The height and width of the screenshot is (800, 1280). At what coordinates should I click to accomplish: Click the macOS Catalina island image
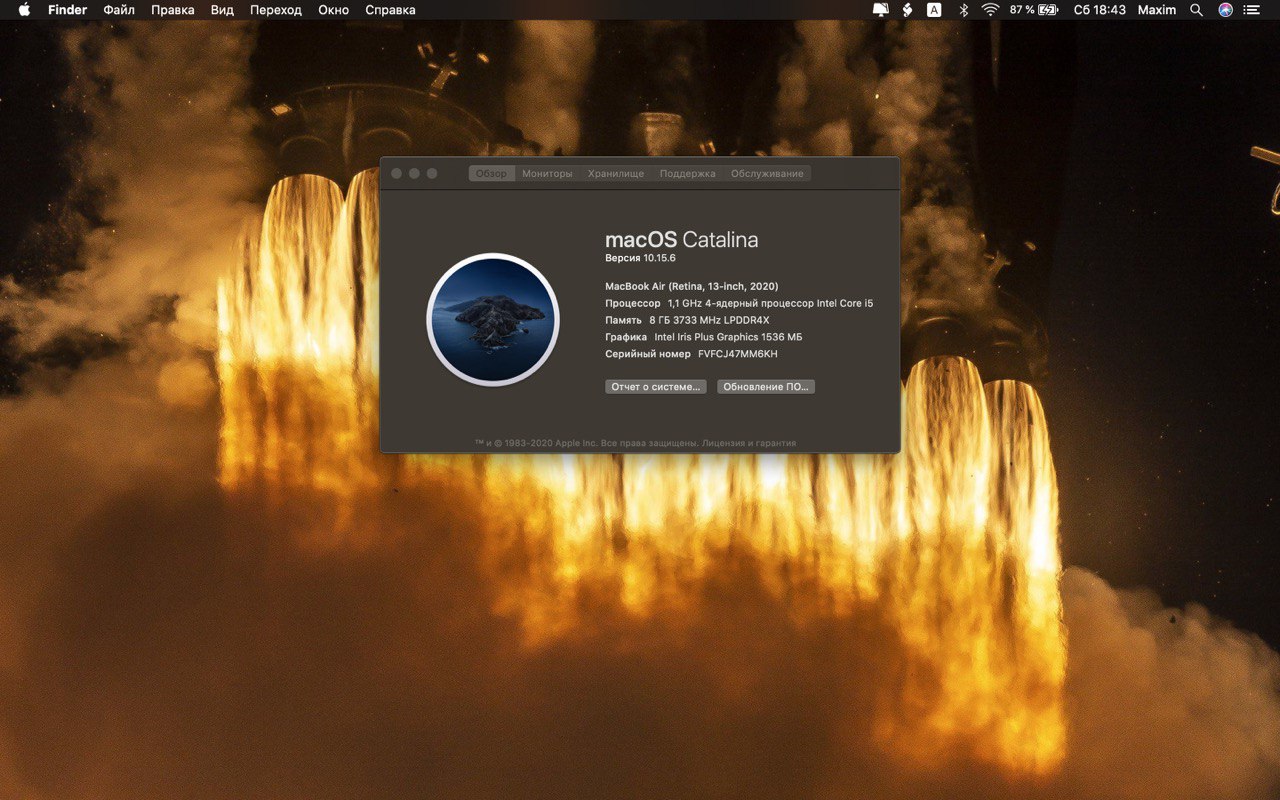click(x=493, y=320)
